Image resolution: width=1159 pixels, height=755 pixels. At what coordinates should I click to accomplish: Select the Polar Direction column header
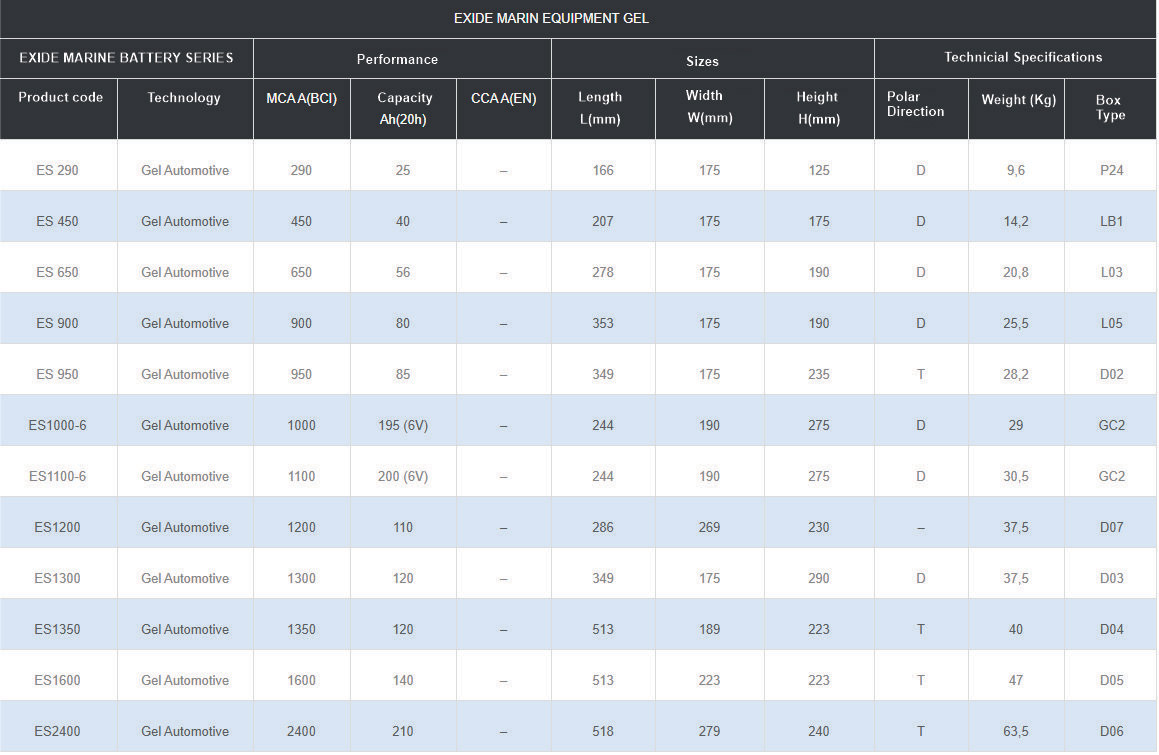[915, 104]
